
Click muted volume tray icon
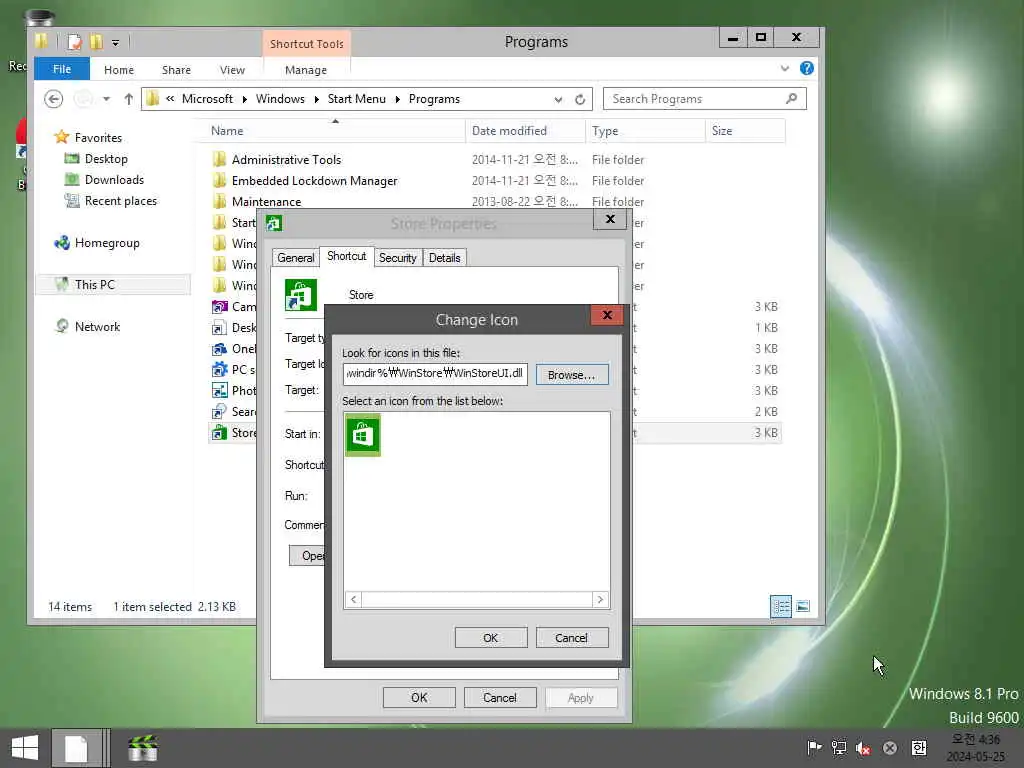[x=863, y=748]
